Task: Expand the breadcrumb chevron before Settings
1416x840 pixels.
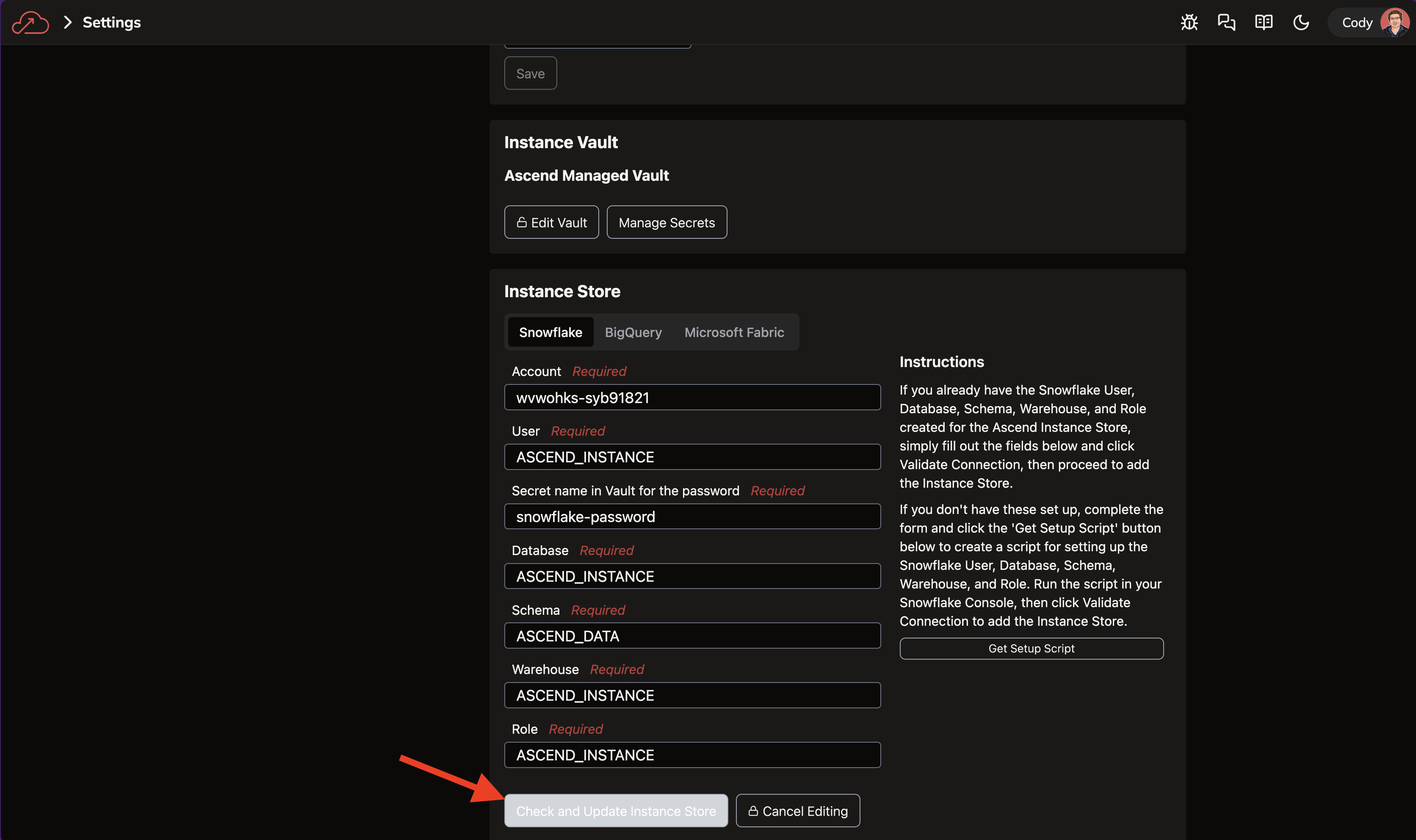Action: click(68, 22)
